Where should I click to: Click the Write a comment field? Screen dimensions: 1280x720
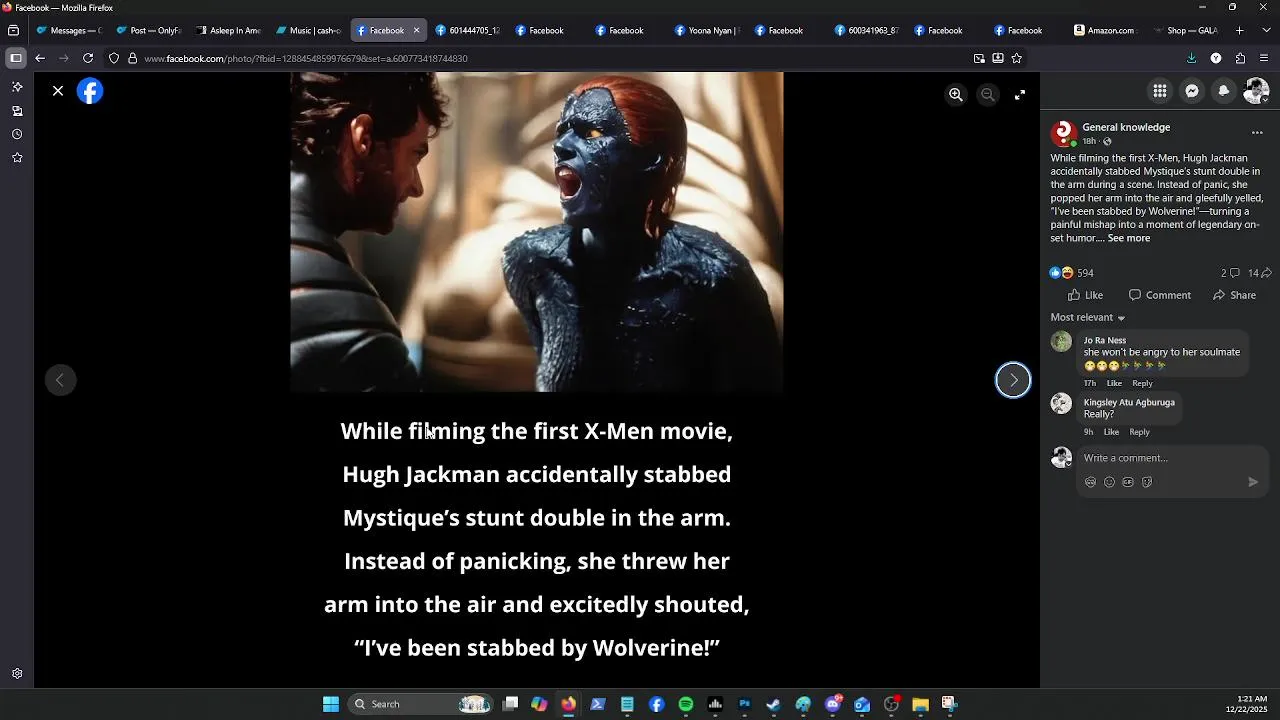[x=1174, y=458]
